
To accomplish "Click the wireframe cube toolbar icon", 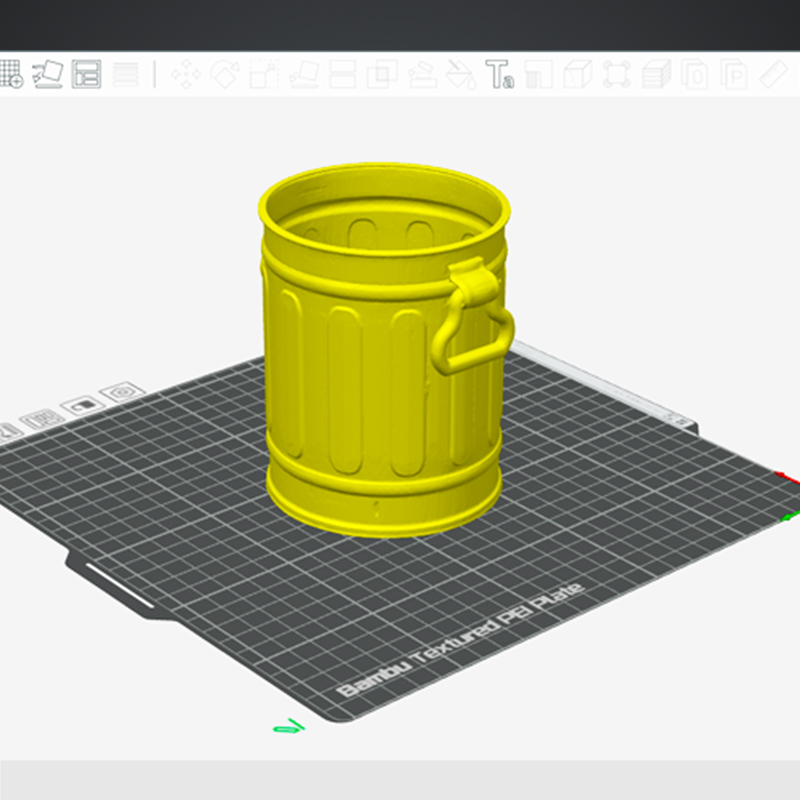I will click(x=578, y=74).
